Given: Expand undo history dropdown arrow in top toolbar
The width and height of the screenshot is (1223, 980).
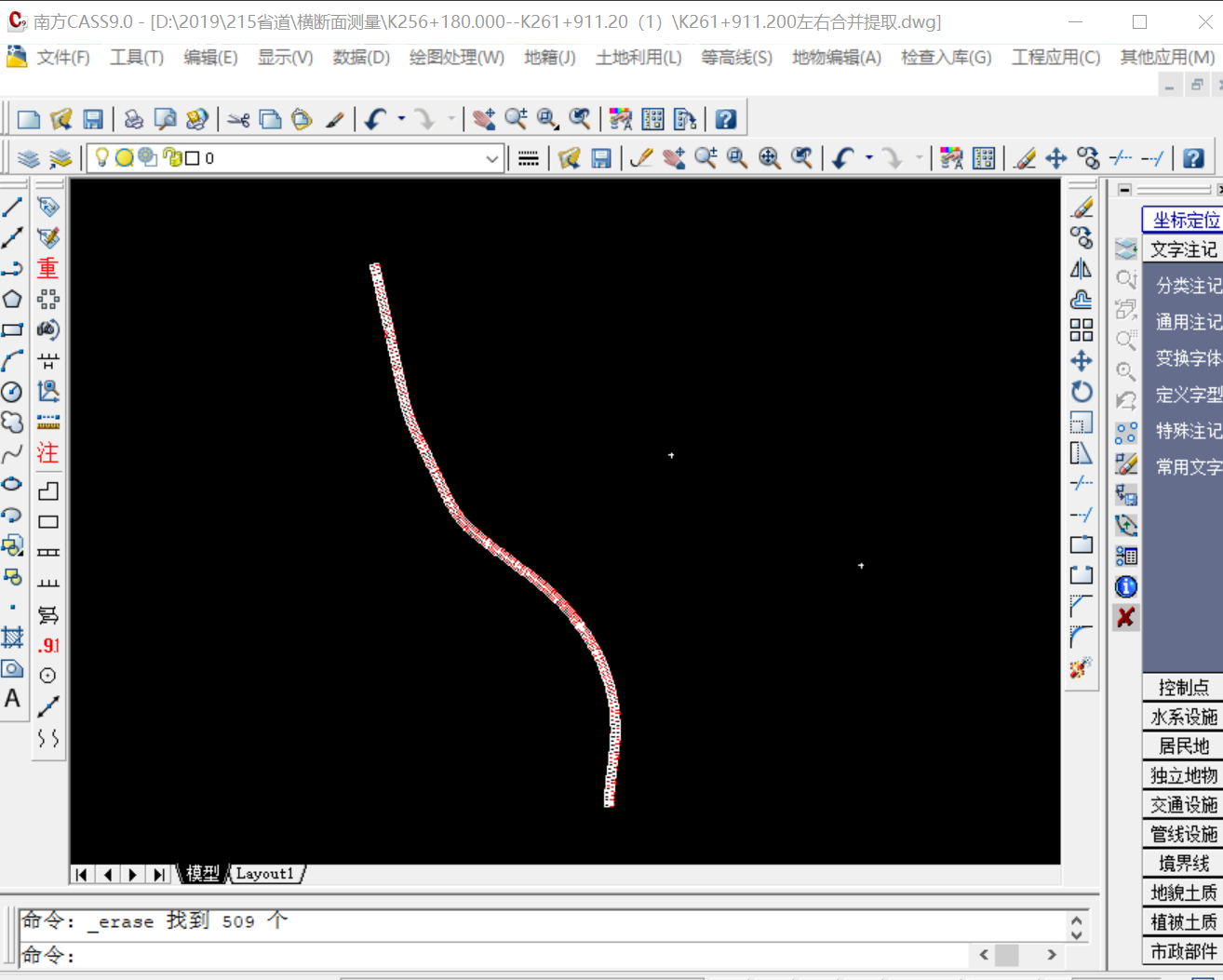Looking at the screenshot, I should pyautogui.click(x=401, y=119).
